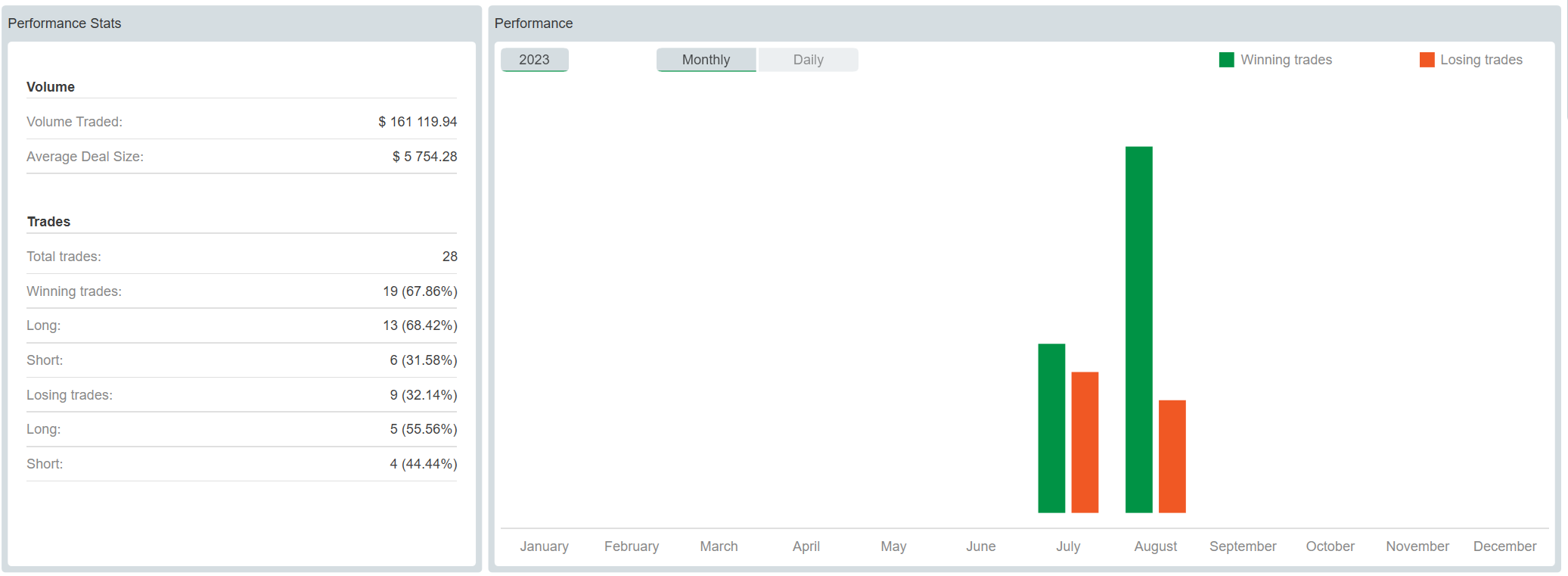Viewport: 1568px width, 576px height.
Task: Click the May axis label
Action: point(893,546)
